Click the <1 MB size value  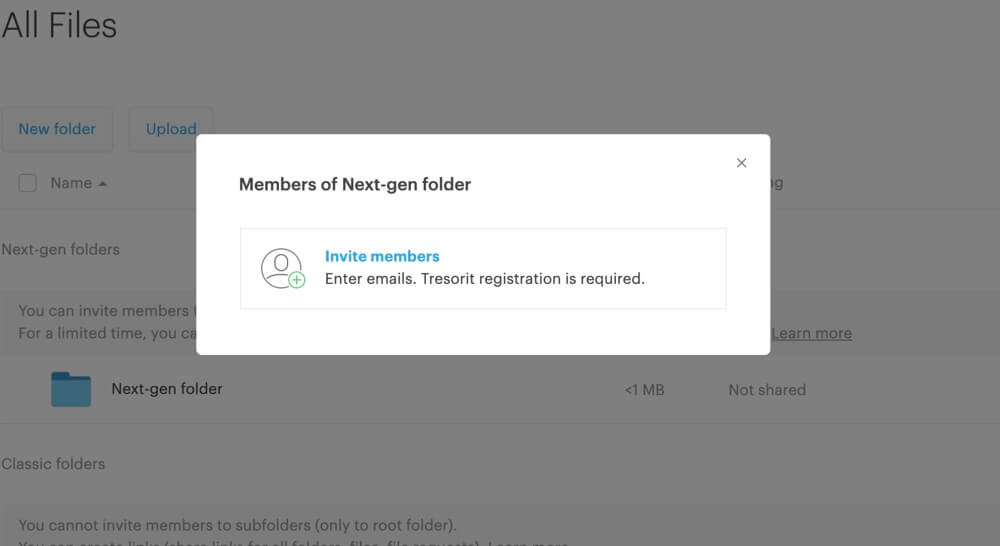644,390
